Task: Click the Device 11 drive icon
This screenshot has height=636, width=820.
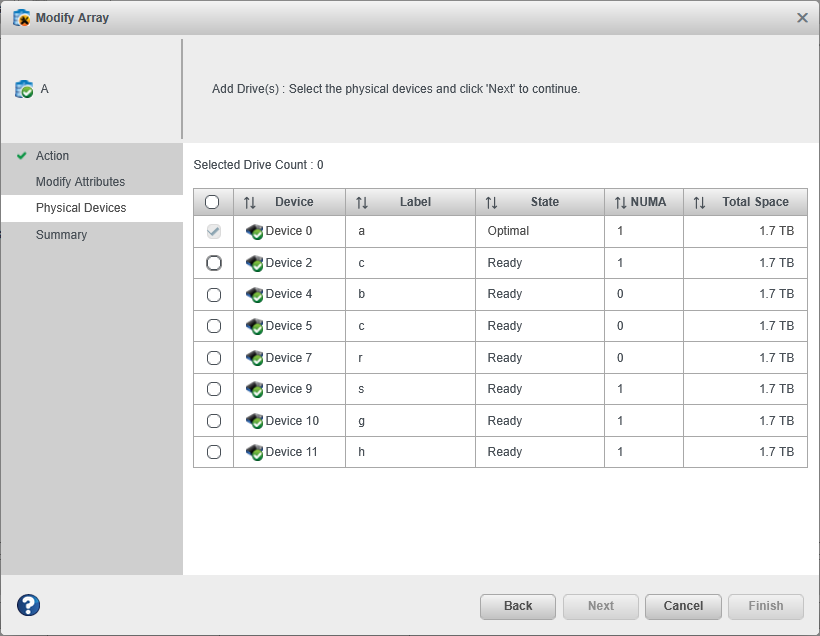Action: coord(254,452)
